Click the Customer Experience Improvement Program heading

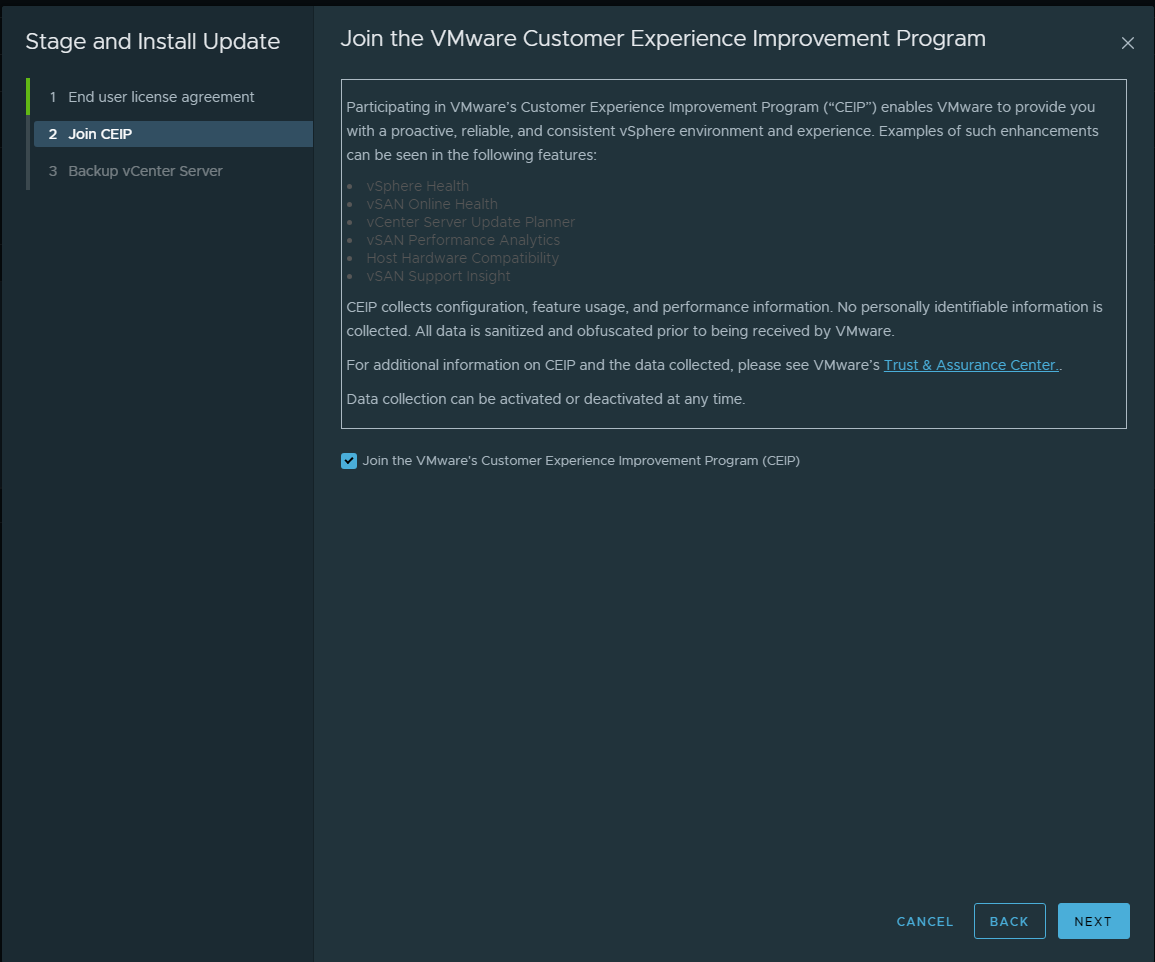point(662,39)
